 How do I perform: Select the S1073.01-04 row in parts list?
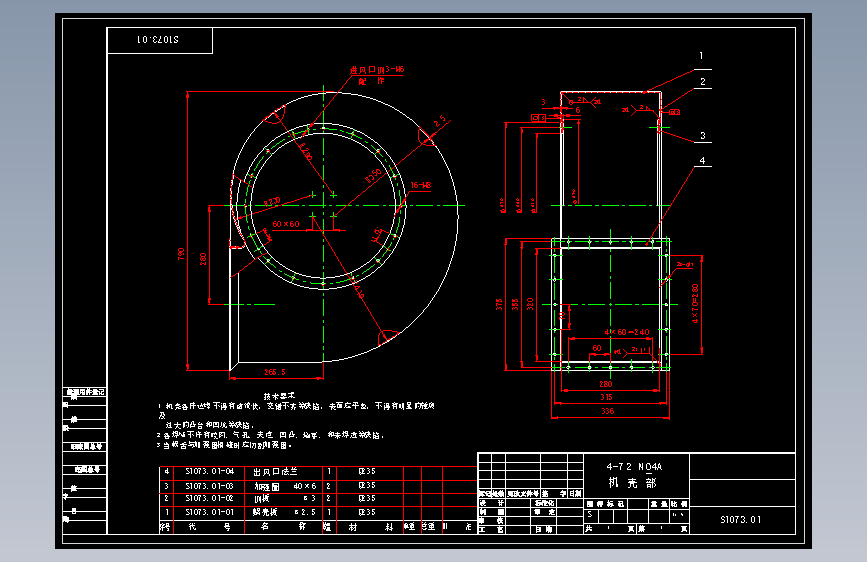318,472
